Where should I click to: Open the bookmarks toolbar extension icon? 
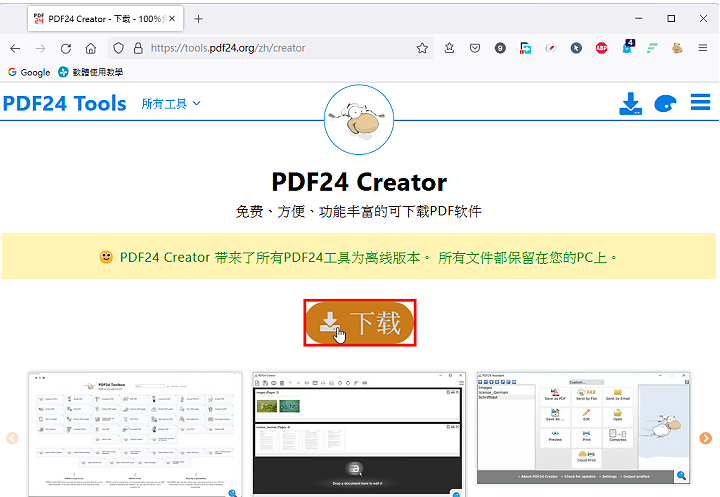pyautogui.click(x=450, y=48)
